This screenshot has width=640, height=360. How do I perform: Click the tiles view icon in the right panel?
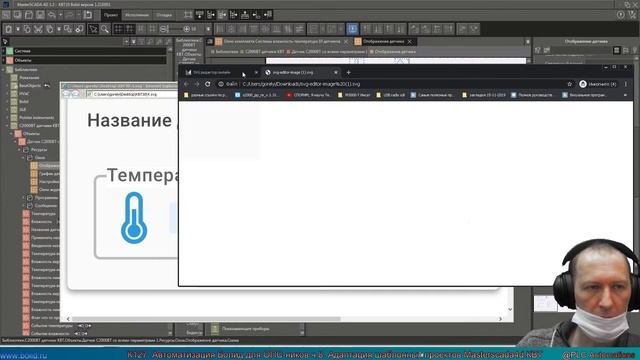pyautogui.click(x=616, y=50)
